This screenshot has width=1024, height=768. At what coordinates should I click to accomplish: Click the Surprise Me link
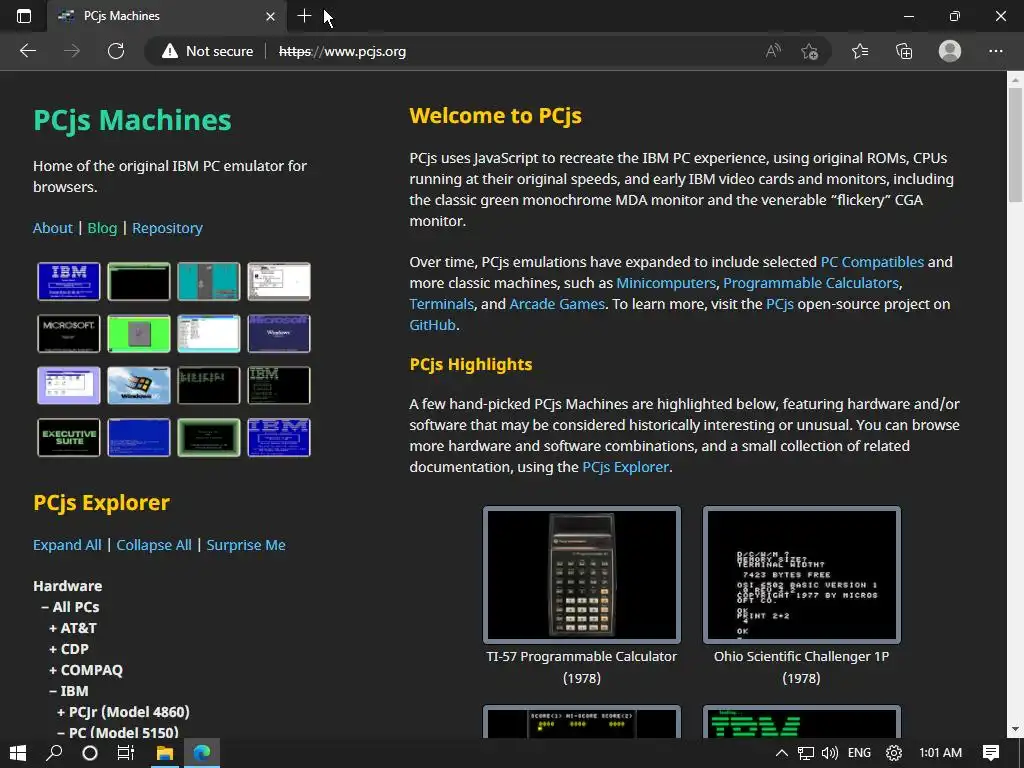click(x=246, y=545)
